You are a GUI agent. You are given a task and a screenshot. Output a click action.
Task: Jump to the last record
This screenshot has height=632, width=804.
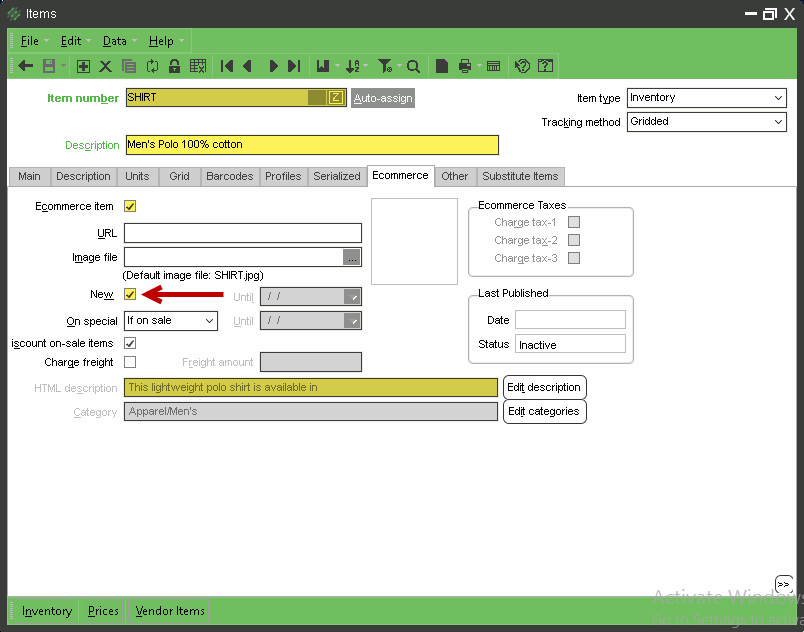[294, 66]
